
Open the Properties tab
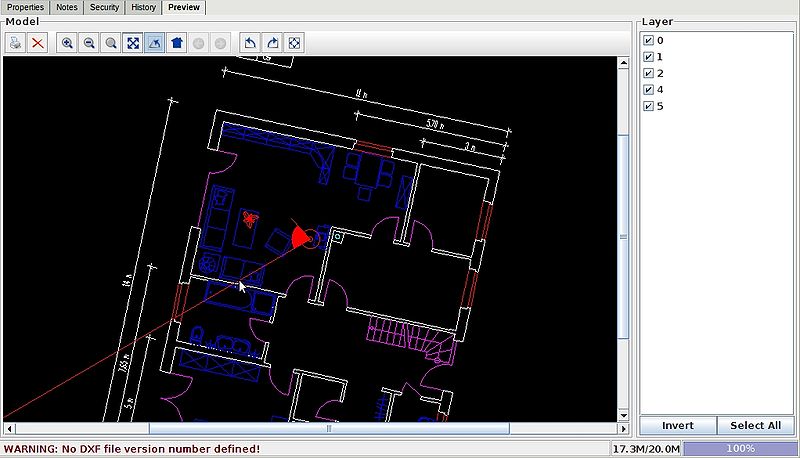click(x=25, y=7)
